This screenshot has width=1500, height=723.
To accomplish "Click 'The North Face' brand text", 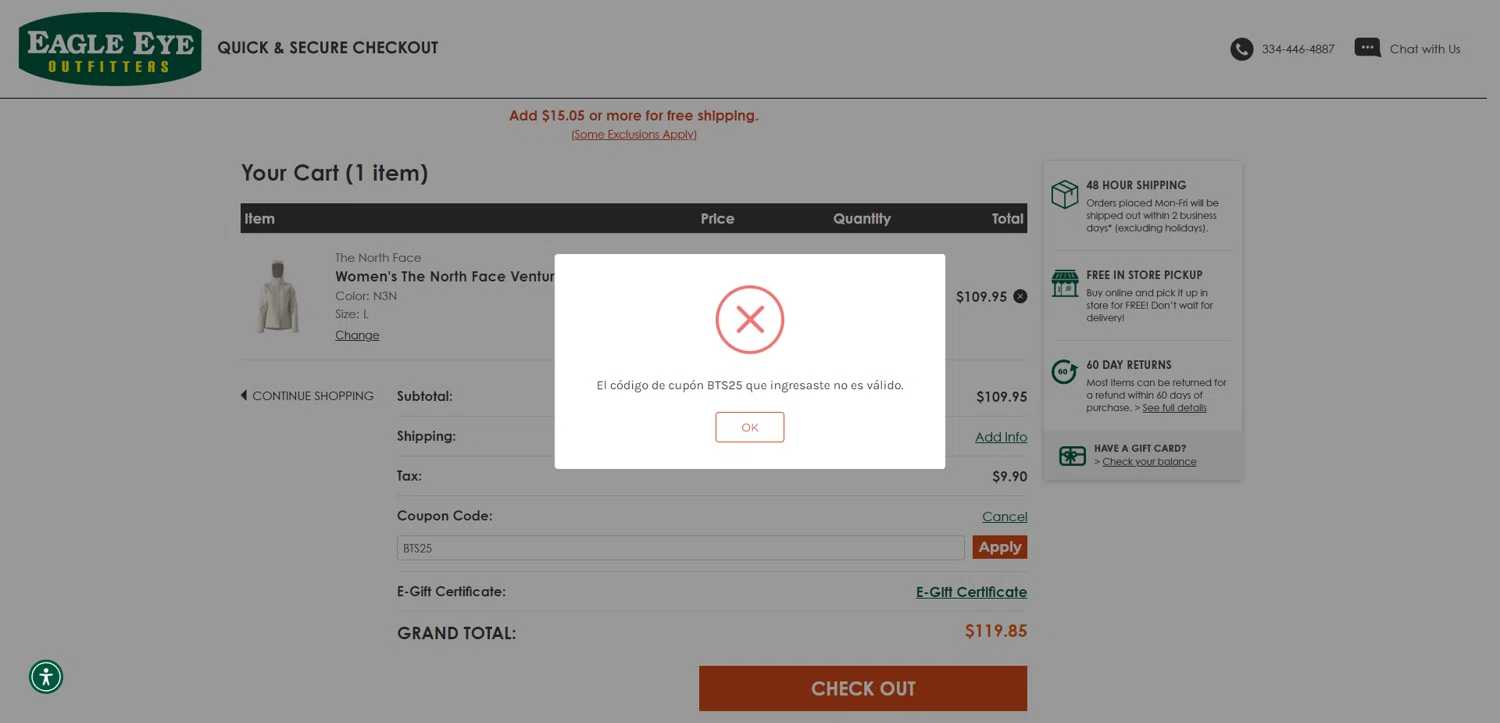I will point(378,258).
